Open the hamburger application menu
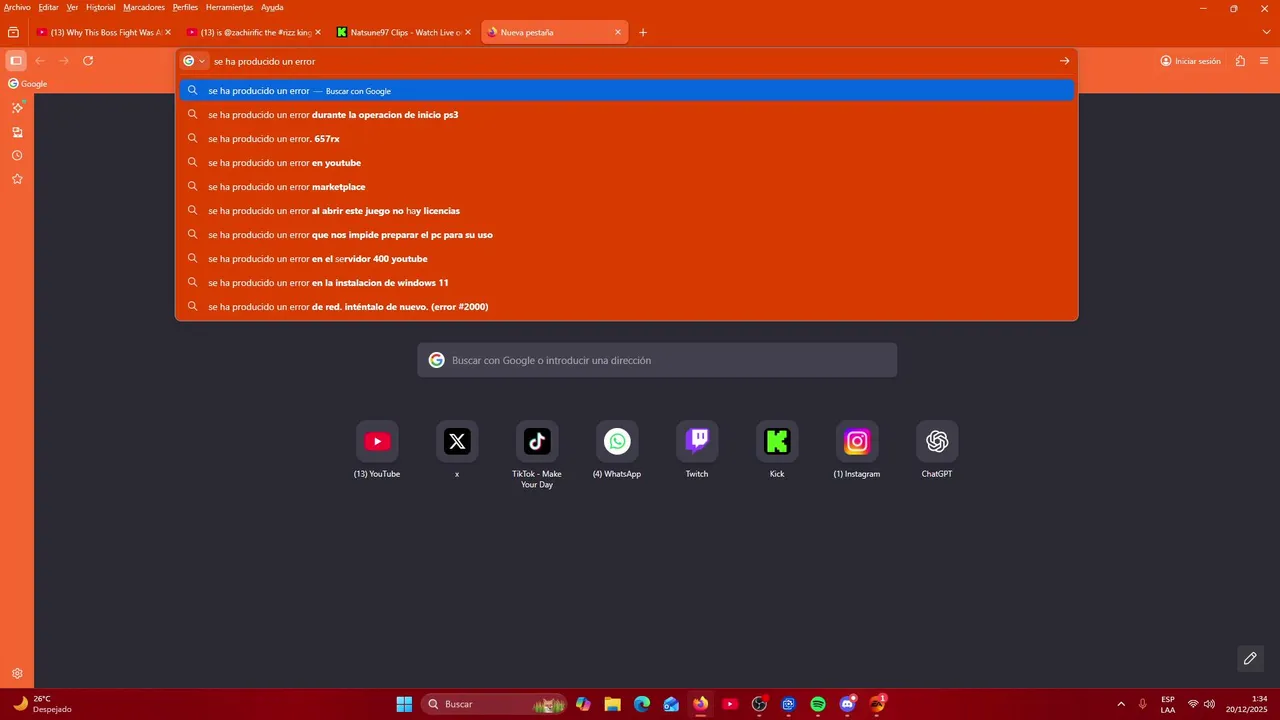Image resolution: width=1280 pixels, height=720 pixels. 1264,61
